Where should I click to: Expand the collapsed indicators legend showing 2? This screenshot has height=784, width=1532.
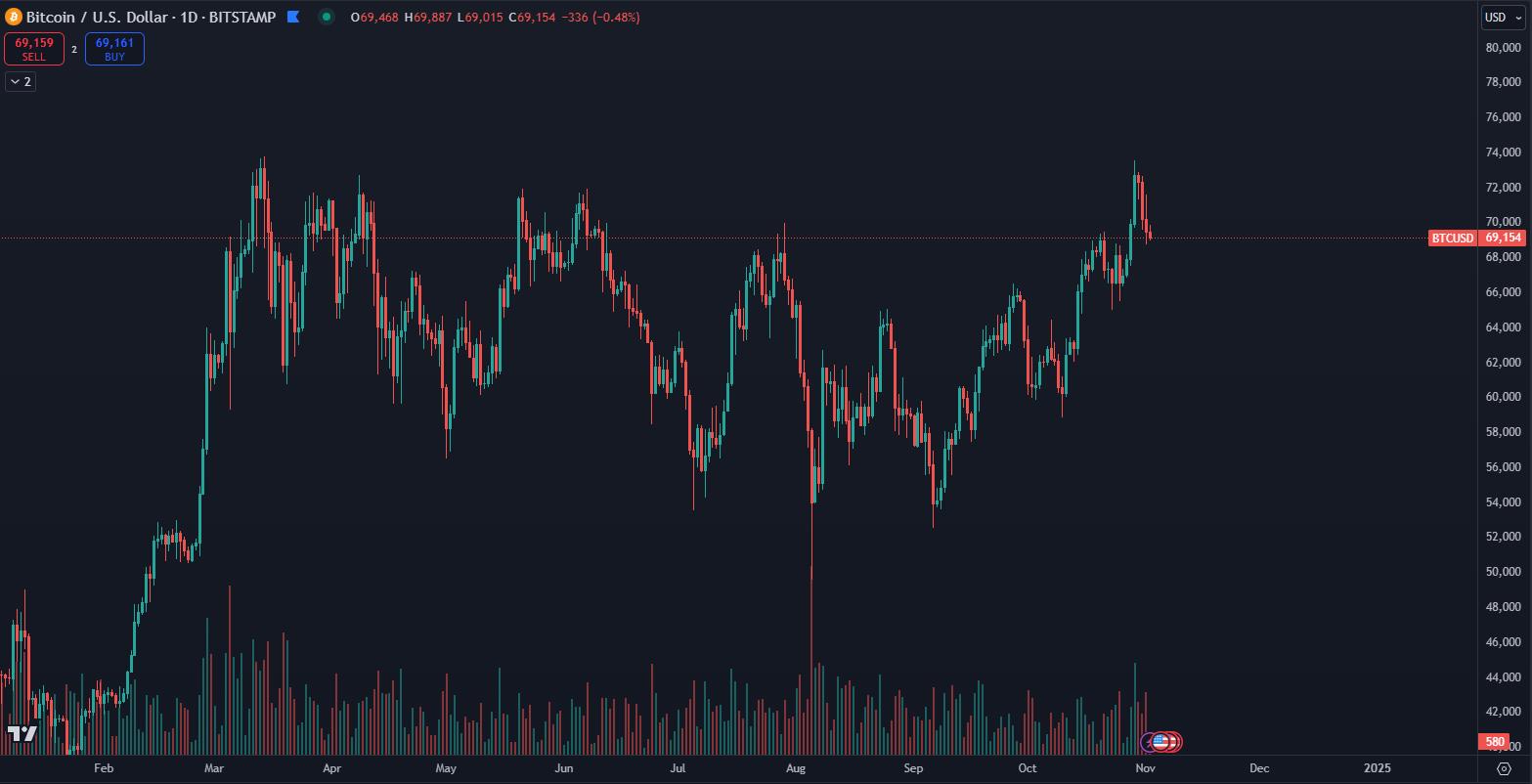coord(21,82)
